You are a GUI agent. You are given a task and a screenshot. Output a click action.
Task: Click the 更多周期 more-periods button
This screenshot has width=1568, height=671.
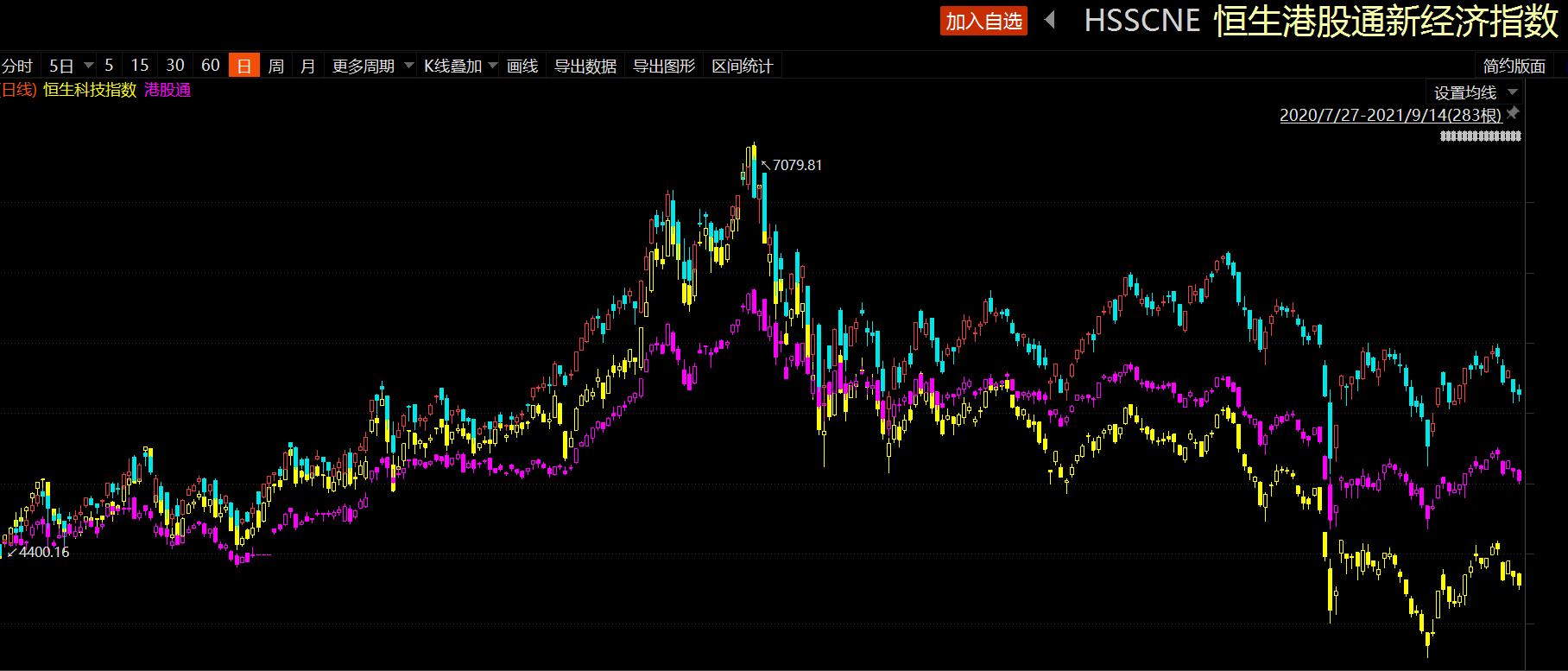coord(364,66)
